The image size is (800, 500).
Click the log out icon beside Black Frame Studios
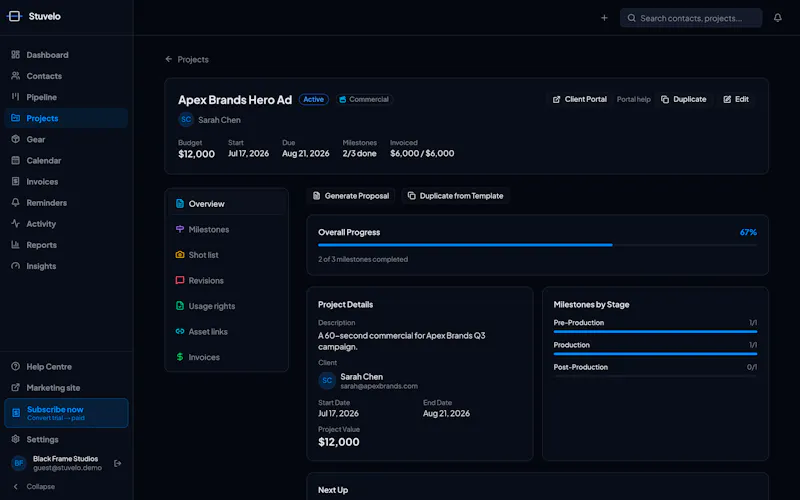point(117,463)
